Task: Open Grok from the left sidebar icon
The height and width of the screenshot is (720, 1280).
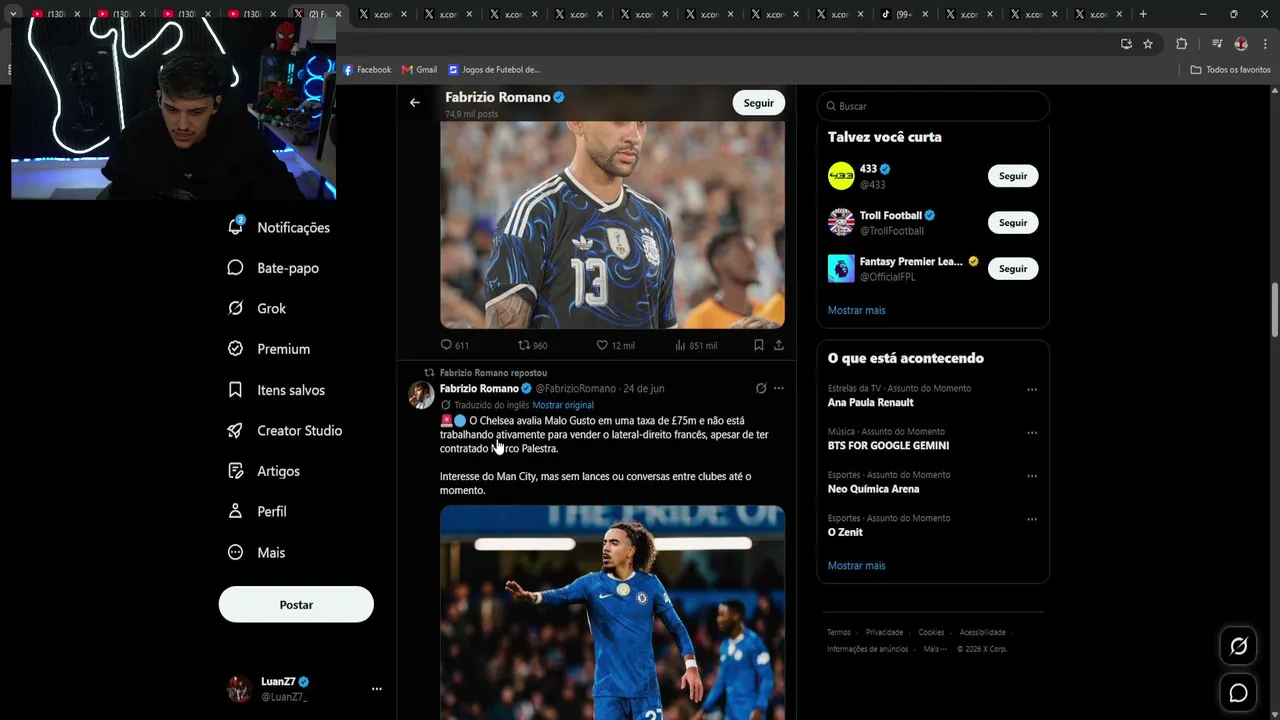Action: [236, 308]
